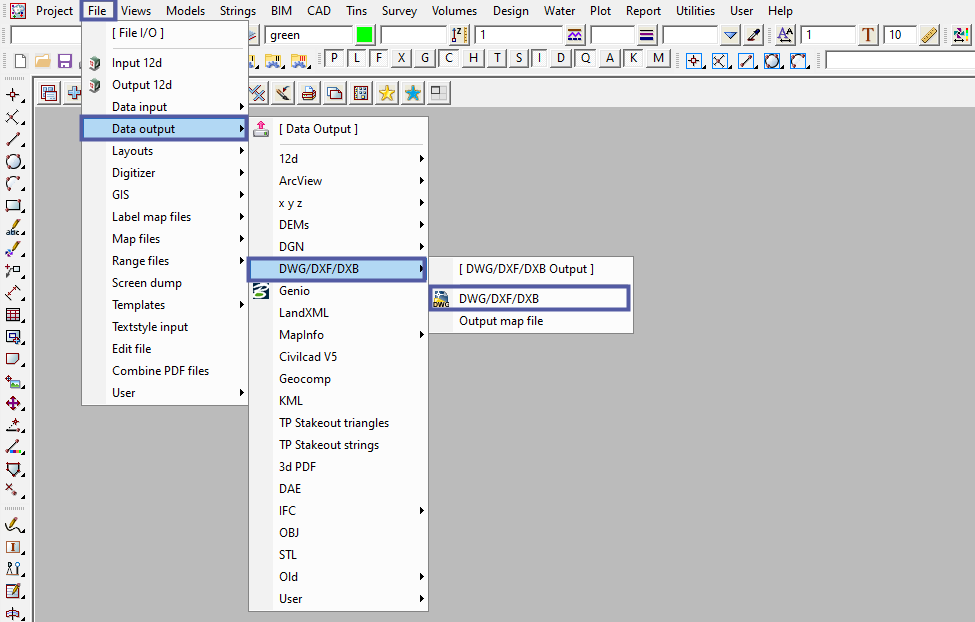This screenshot has height=622, width=975.
Task: Click the green colour swatch
Action: (x=364, y=35)
